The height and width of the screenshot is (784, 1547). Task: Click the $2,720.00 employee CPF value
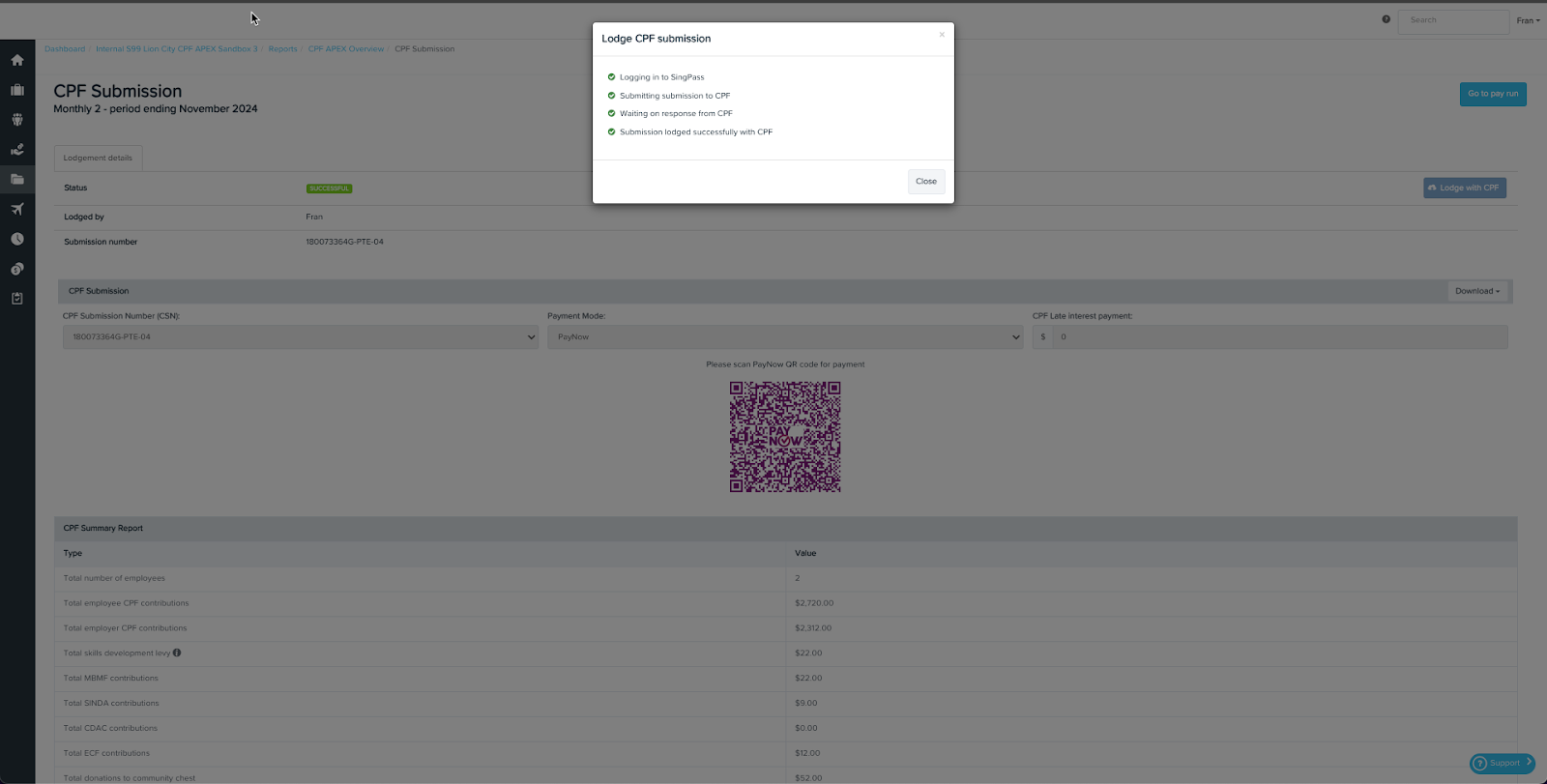point(814,603)
